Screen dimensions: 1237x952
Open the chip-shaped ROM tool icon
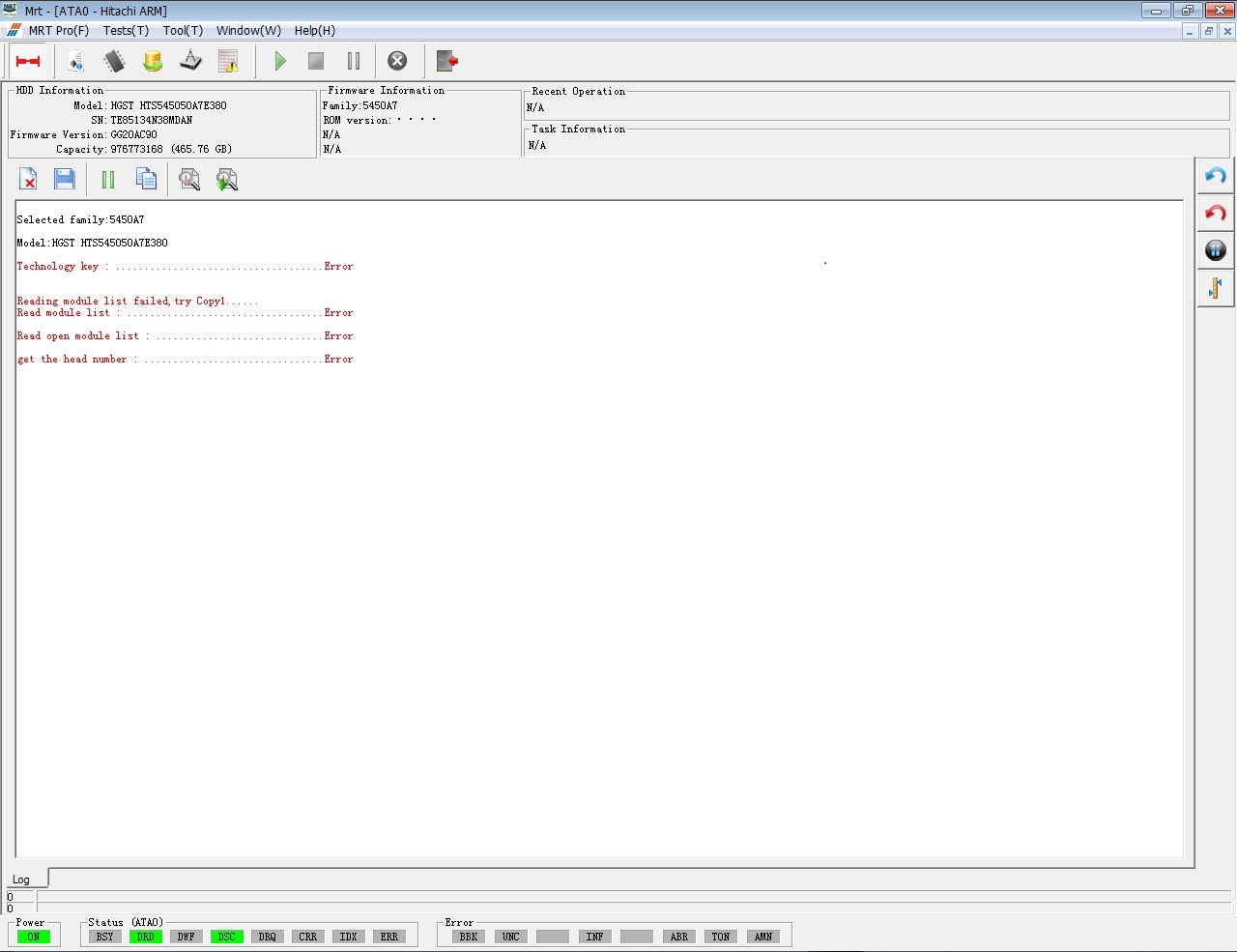click(x=114, y=61)
